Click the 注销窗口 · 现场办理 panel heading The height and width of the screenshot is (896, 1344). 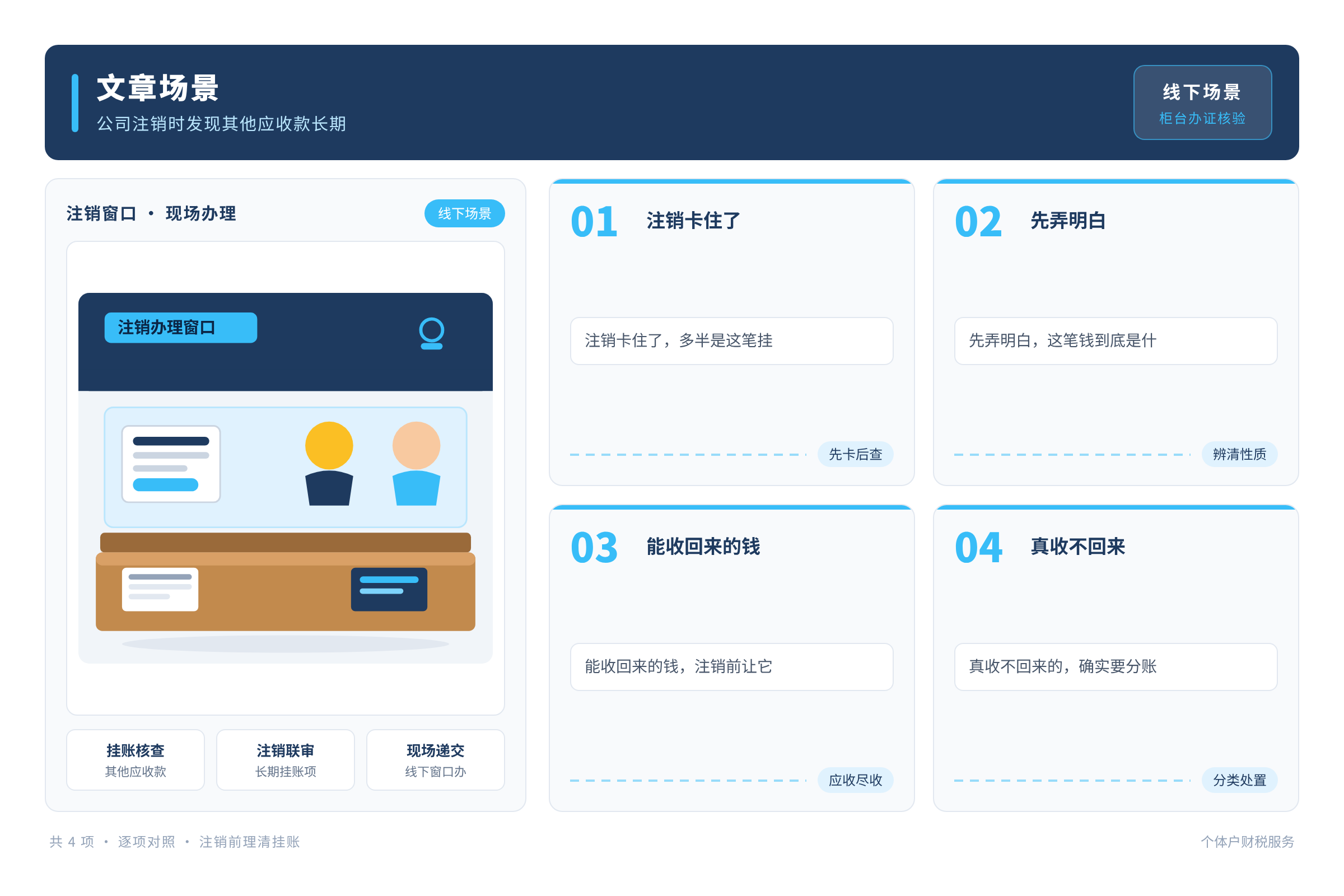click(x=151, y=213)
